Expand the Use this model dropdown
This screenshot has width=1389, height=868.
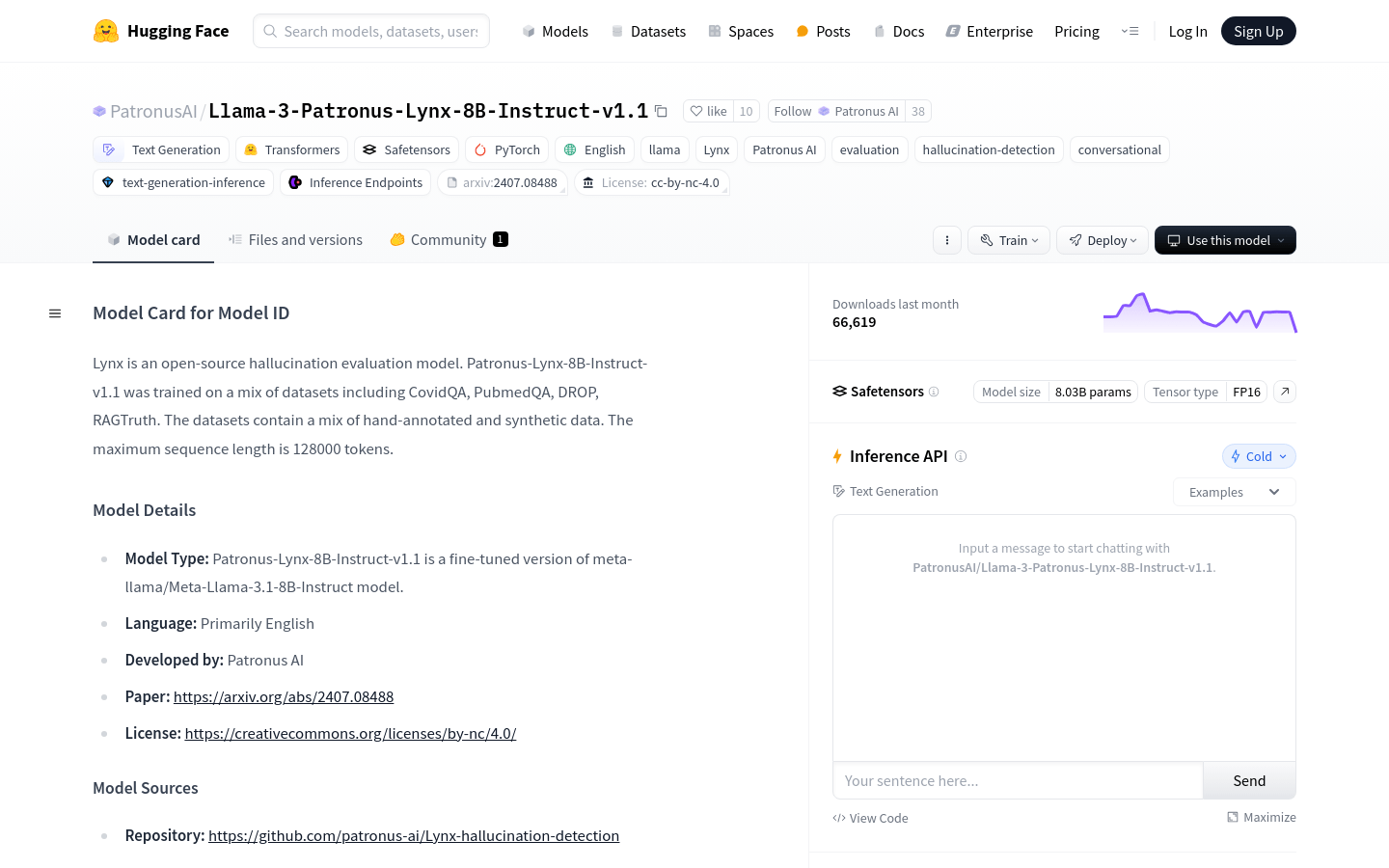tap(1225, 240)
